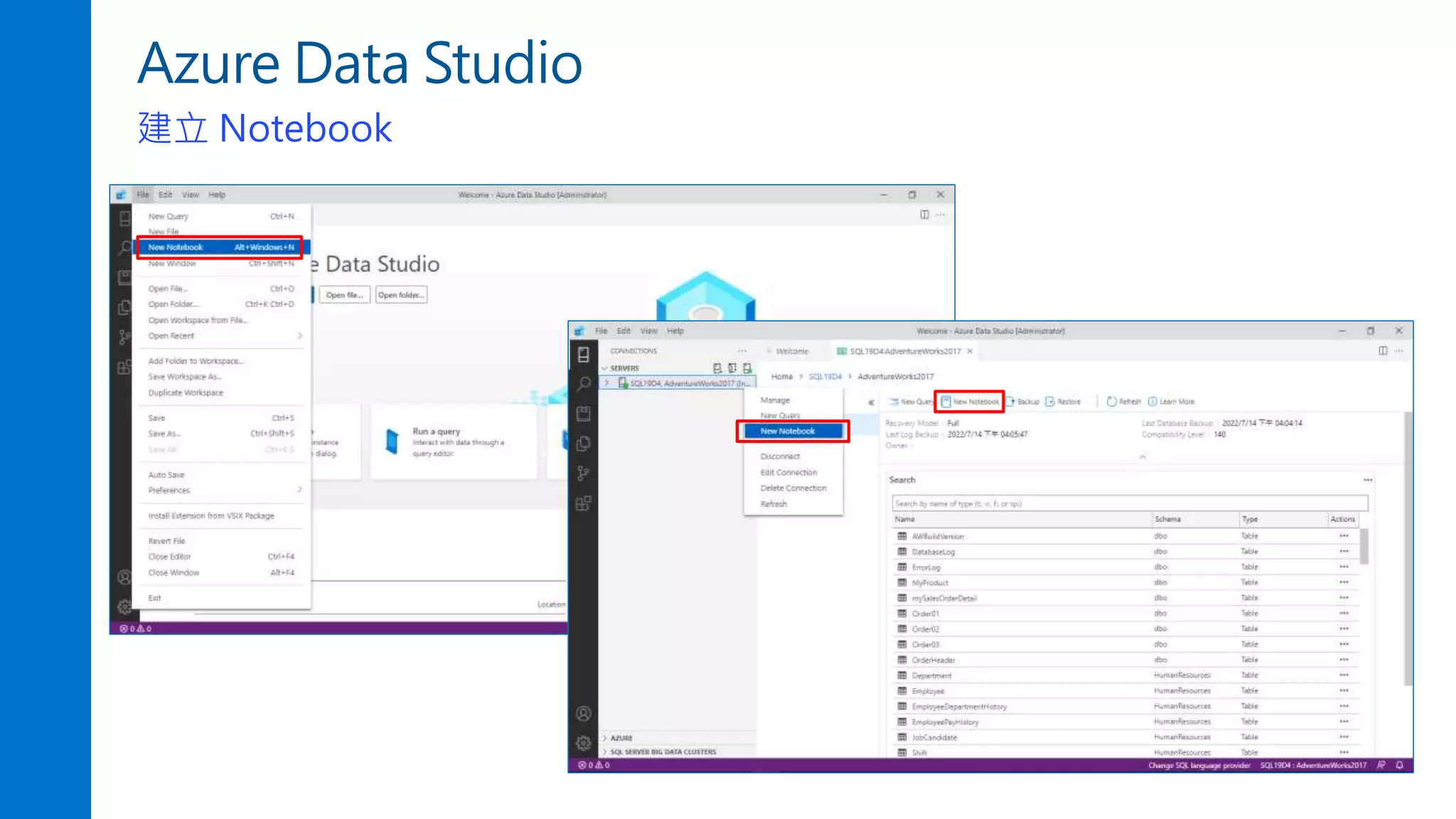
Task: Click New Connection icon in SERVERS header
Action: click(x=717, y=368)
